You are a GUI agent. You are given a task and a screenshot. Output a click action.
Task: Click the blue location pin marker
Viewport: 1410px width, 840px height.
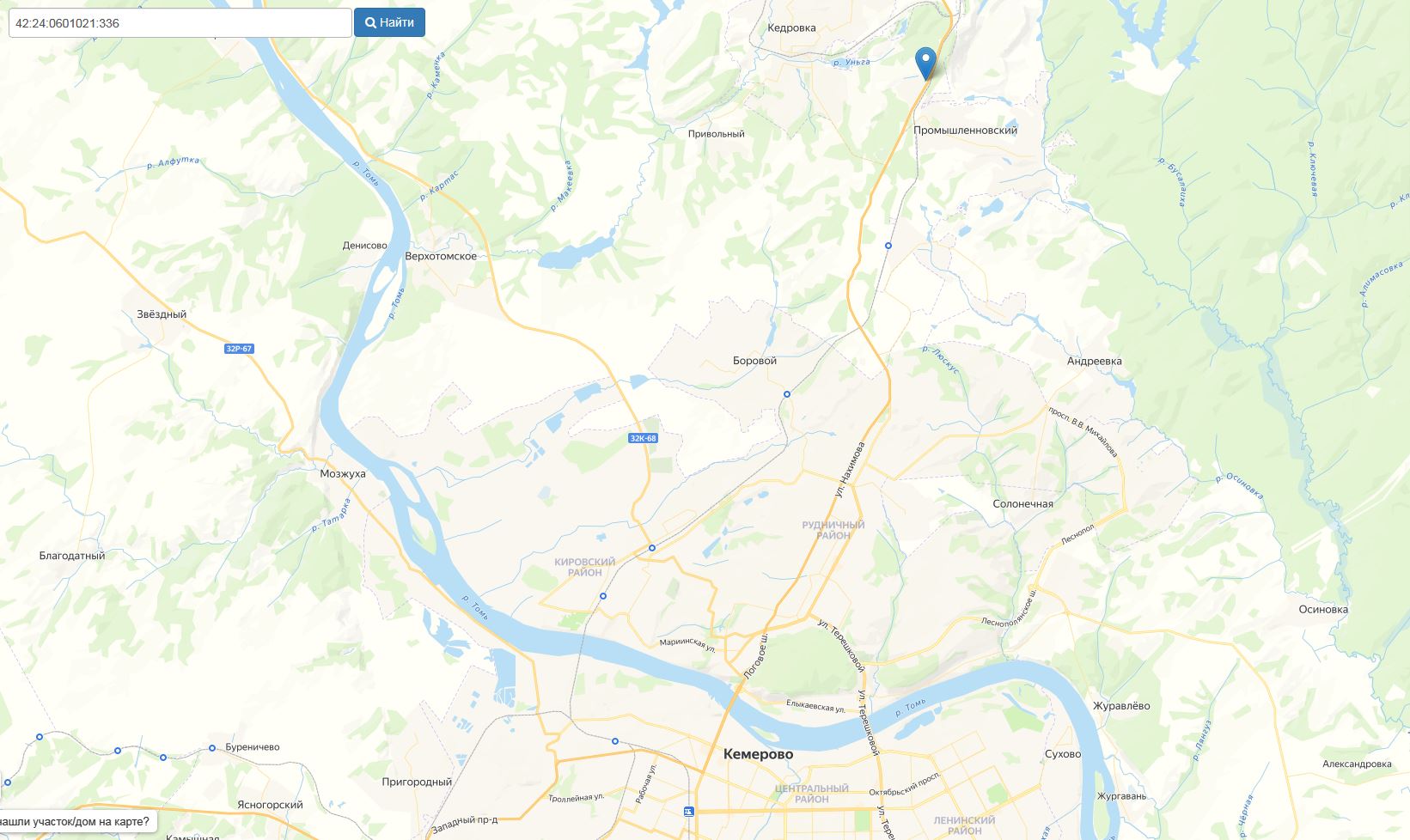tap(925, 64)
